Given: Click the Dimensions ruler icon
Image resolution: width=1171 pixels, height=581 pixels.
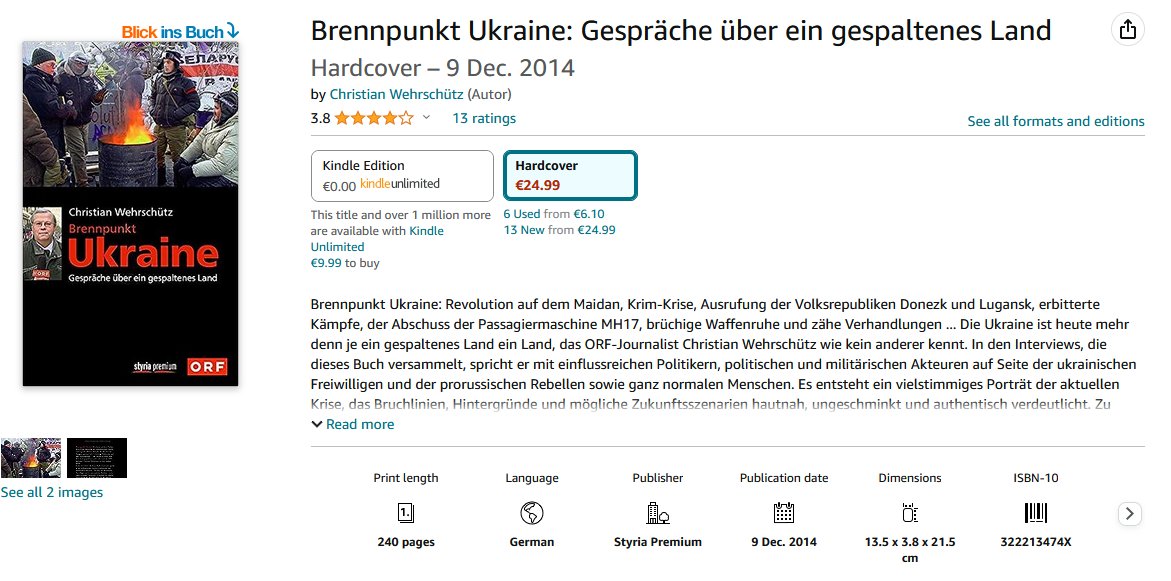Looking at the screenshot, I should (910, 512).
